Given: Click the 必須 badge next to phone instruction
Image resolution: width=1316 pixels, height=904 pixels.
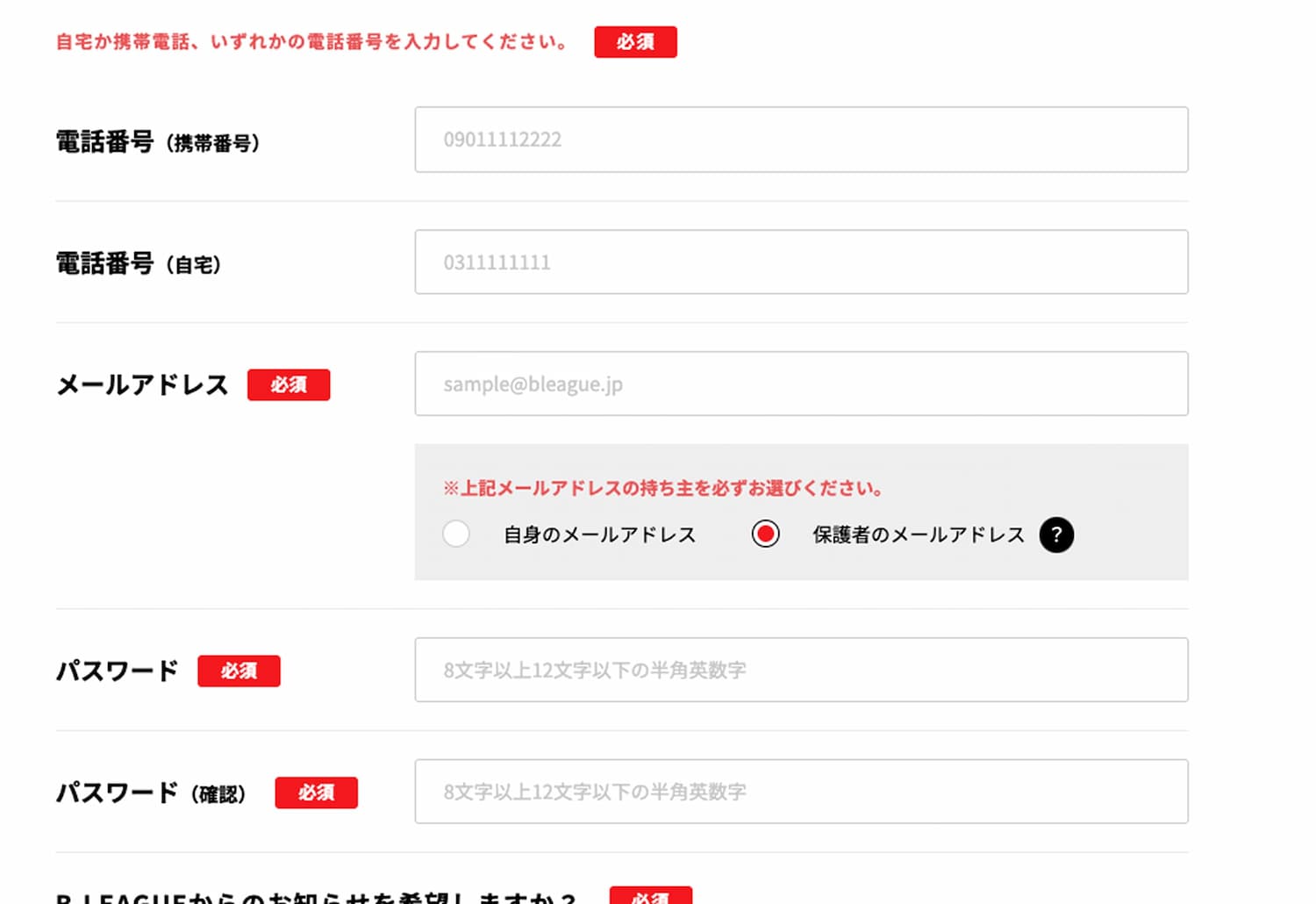Looking at the screenshot, I should [x=635, y=42].
